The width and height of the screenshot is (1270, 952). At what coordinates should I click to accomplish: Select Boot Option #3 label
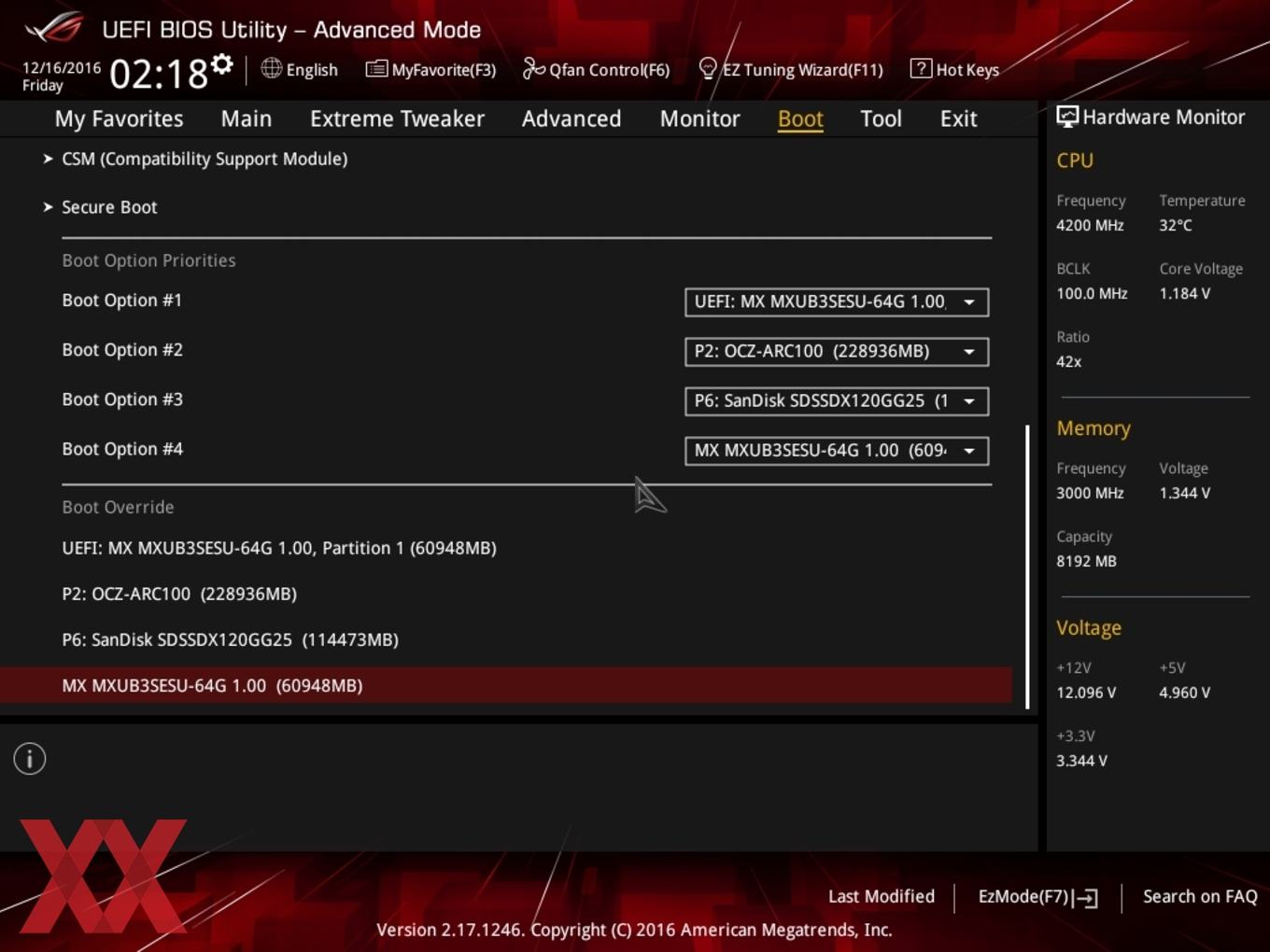[122, 399]
